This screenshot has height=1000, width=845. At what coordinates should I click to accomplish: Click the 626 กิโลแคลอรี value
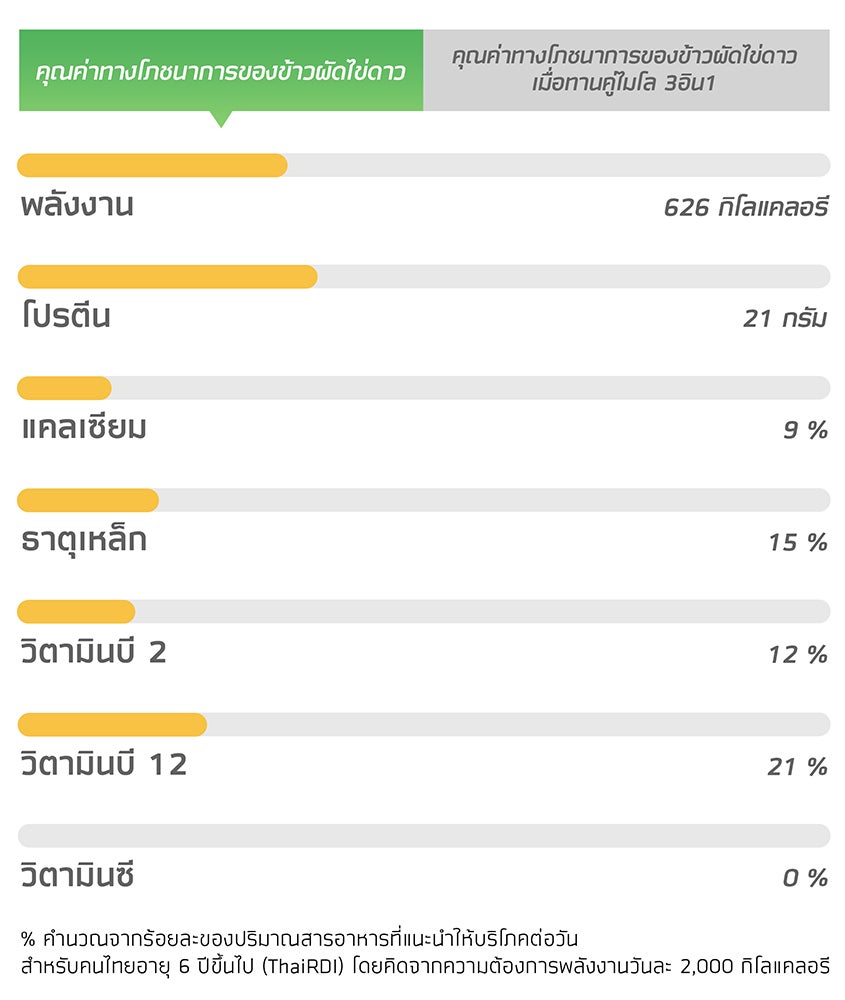coord(746,207)
